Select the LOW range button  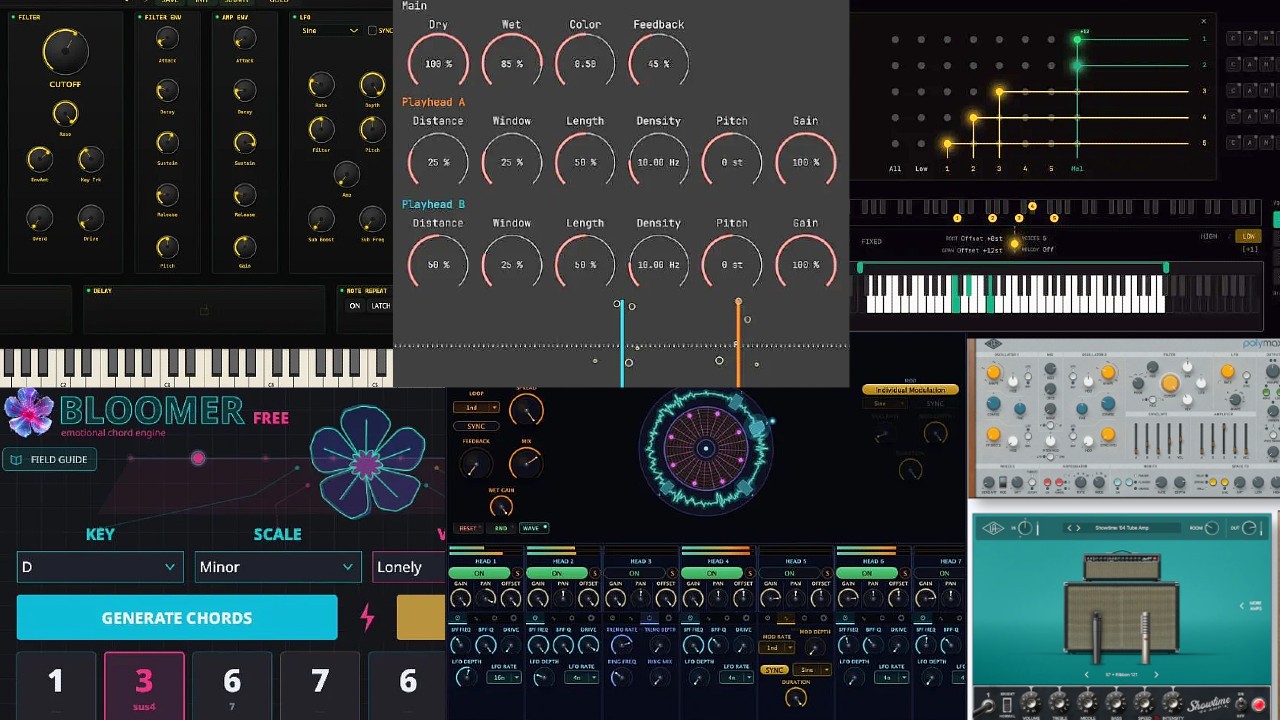coord(1248,236)
